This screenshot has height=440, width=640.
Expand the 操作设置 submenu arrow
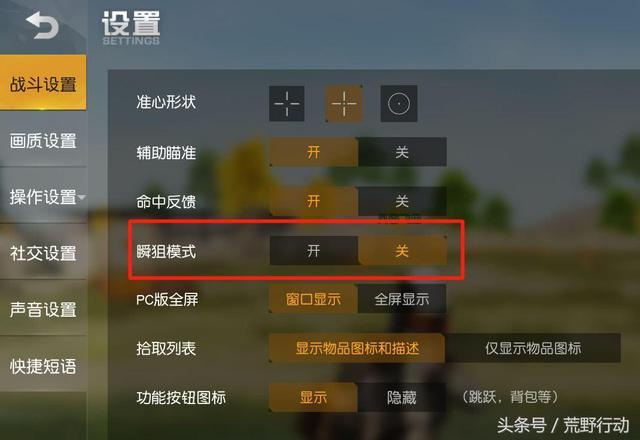pyautogui.click(x=82, y=198)
